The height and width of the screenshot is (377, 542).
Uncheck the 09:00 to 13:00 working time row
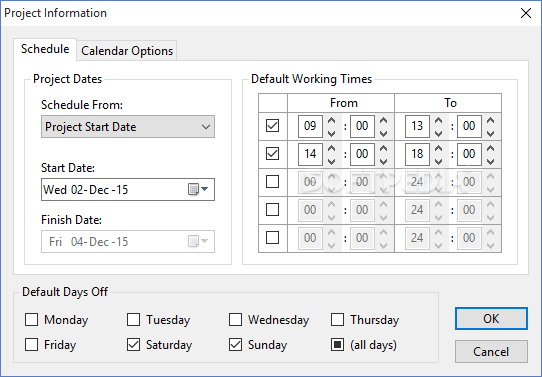click(x=272, y=126)
